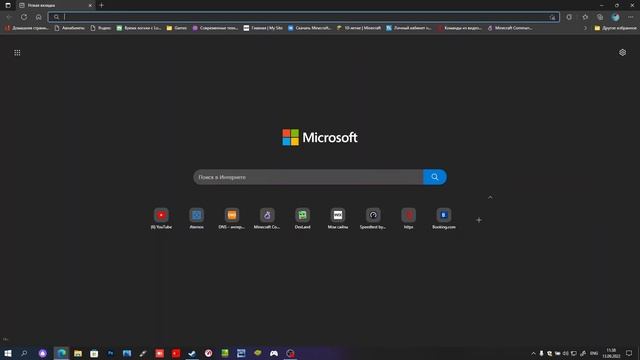The height and width of the screenshot is (360, 640).
Task: Go to the browser home page
Action: (x=38, y=17)
